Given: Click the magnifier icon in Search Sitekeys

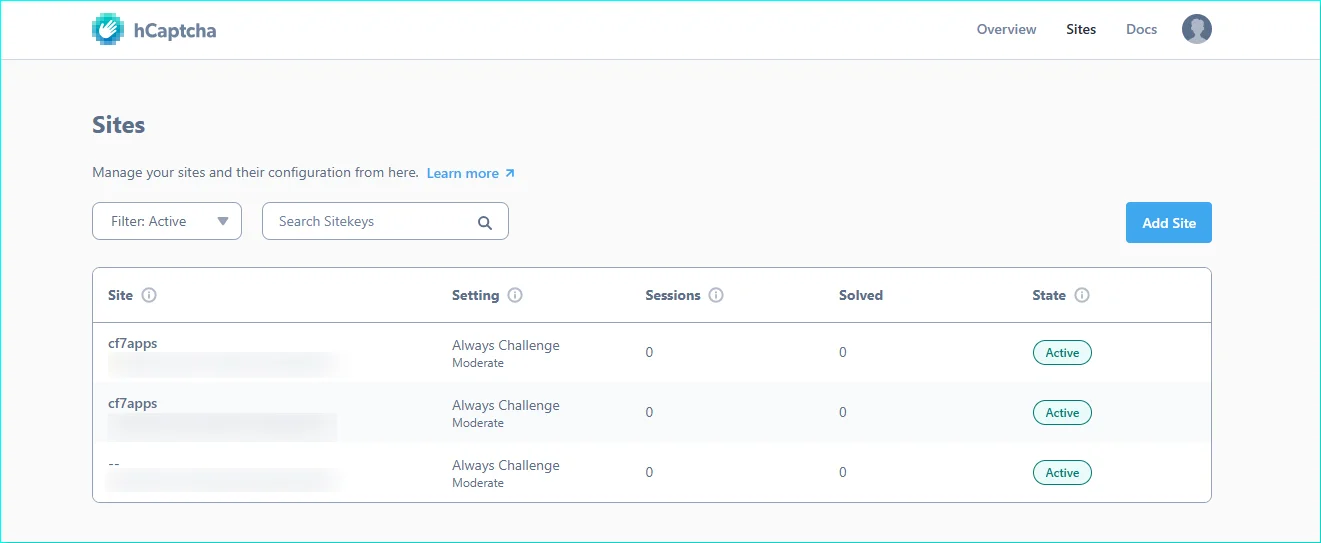Looking at the screenshot, I should (485, 223).
